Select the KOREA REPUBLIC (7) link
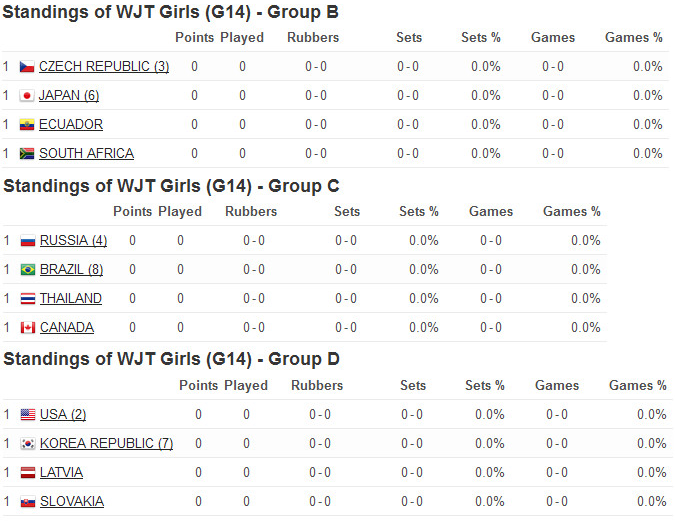The width and height of the screenshot is (675, 521). pos(106,444)
